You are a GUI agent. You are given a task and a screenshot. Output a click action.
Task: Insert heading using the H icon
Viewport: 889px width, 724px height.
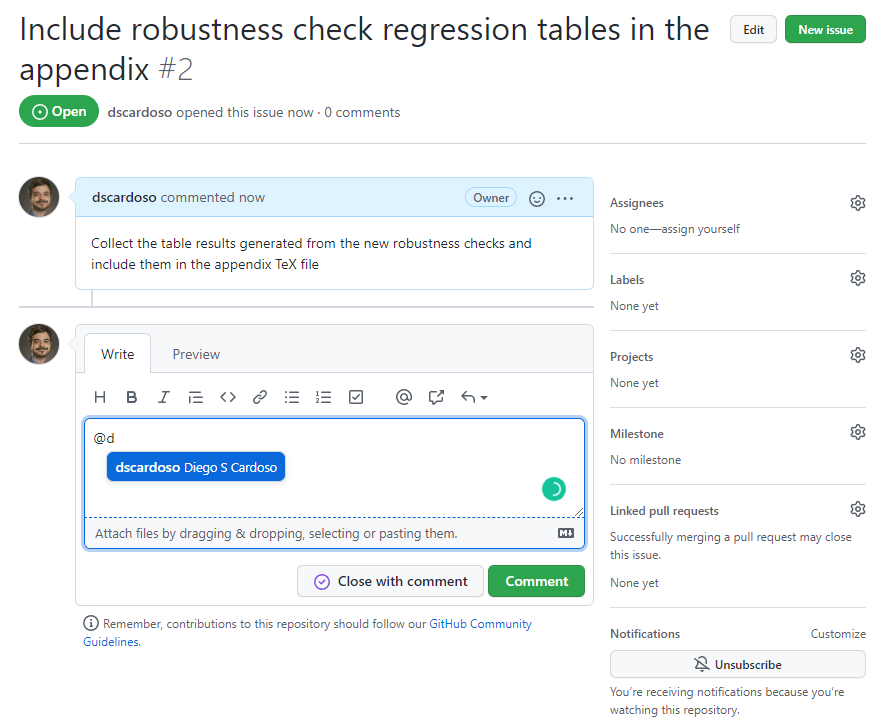coord(100,397)
